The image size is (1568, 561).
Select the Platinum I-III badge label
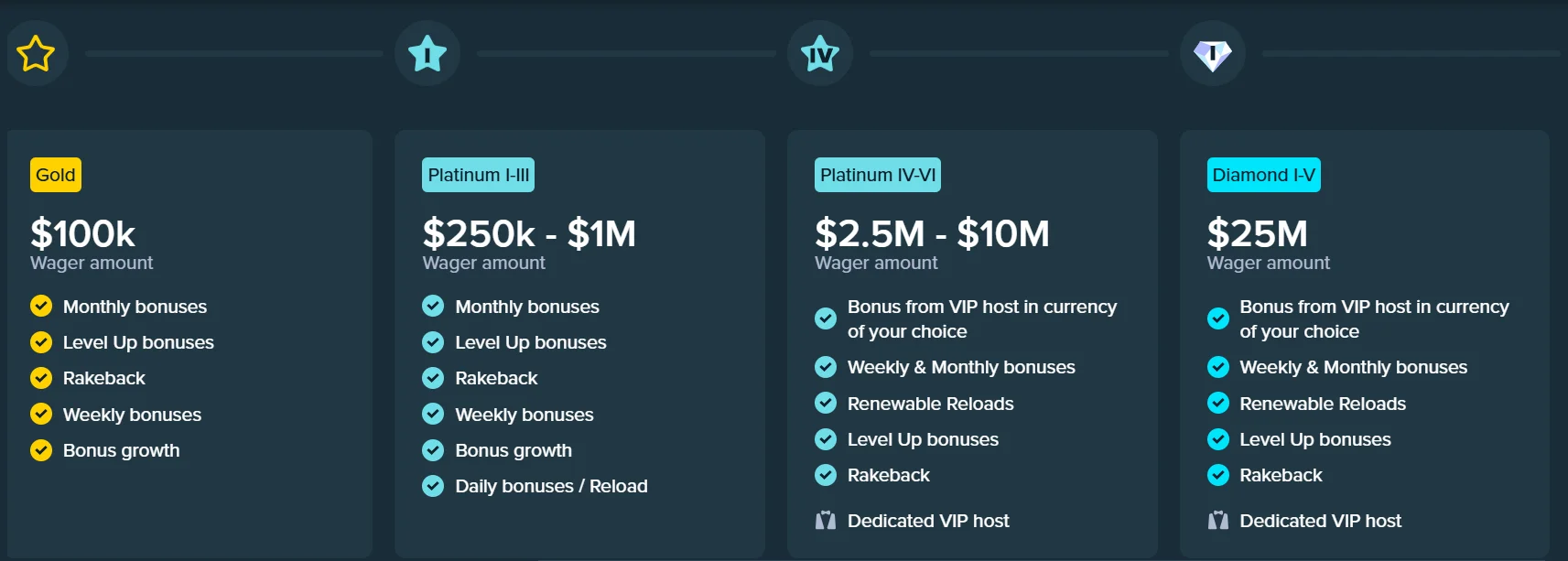(x=478, y=175)
